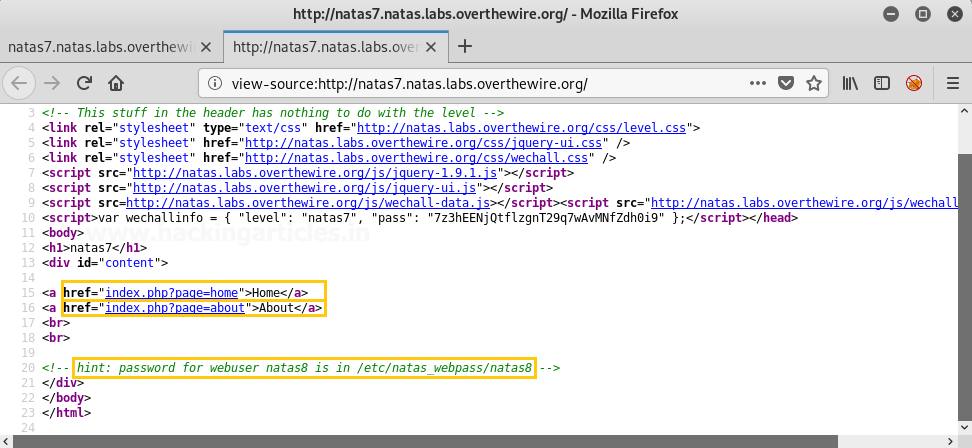Save page to Pocket icon
Image resolution: width=972 pixels, height=448 pixels.
[x=787, y=83]
